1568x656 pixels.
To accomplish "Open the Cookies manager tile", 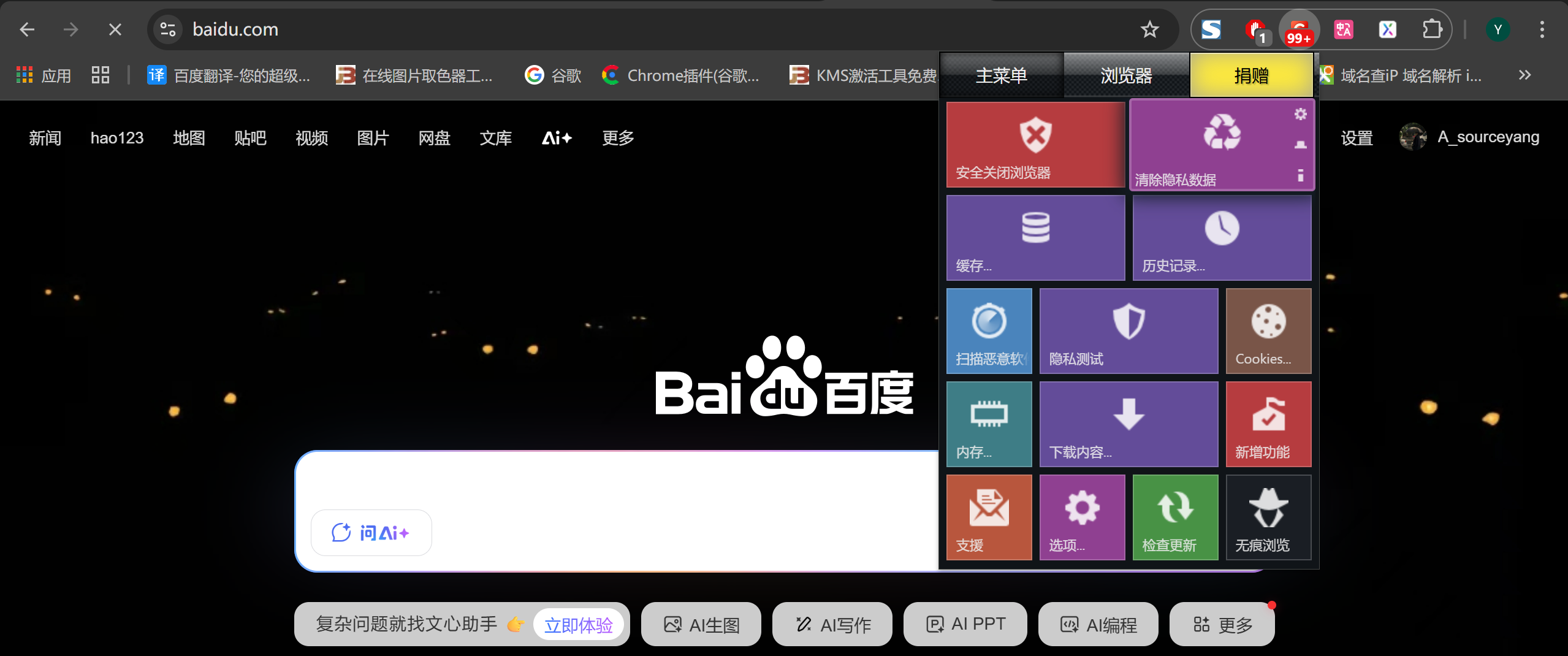I will (x=1267, y=330).
